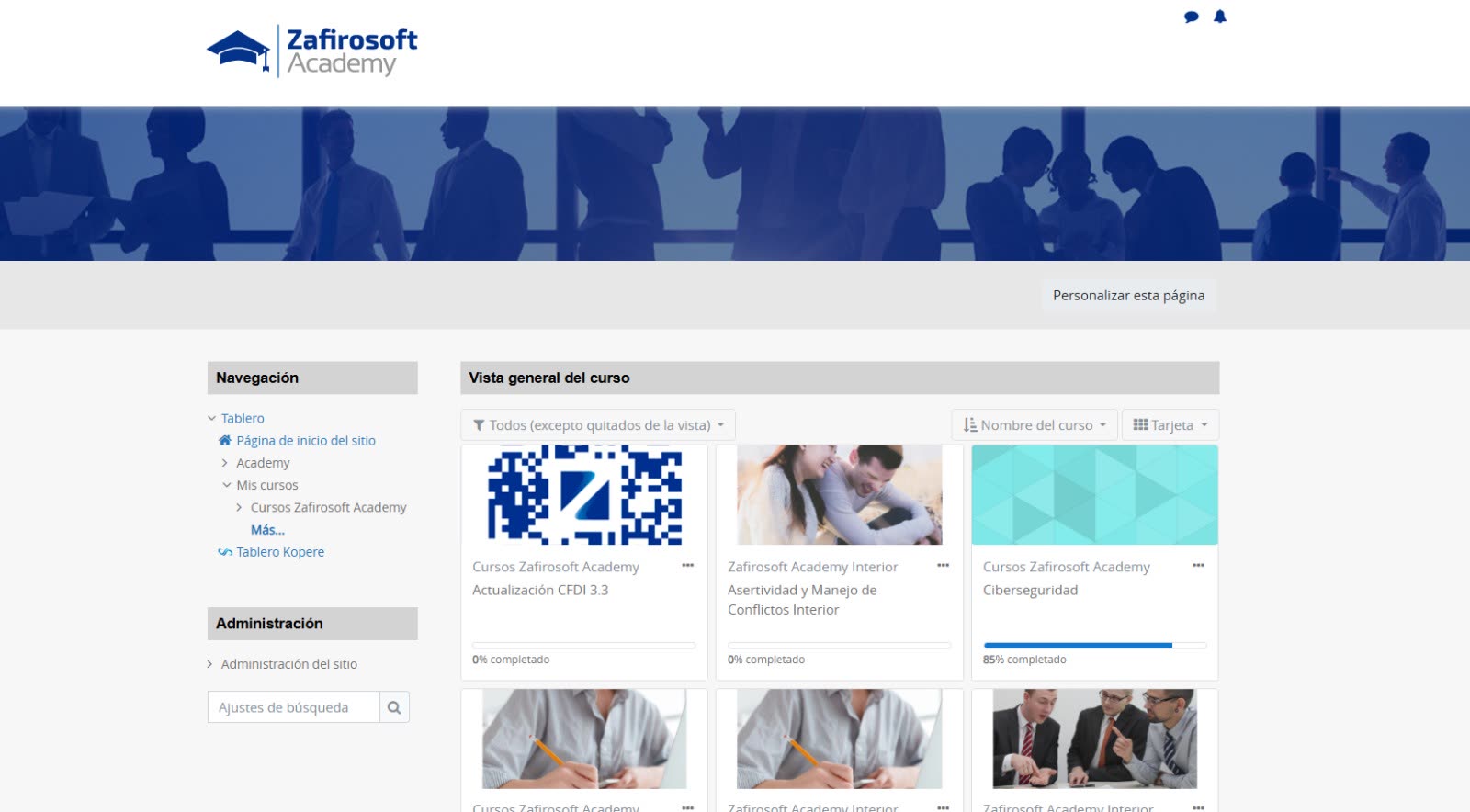1470x812 pixels.
Task: Collapse the Tablero tree node chevron
Action: (211, 418)
